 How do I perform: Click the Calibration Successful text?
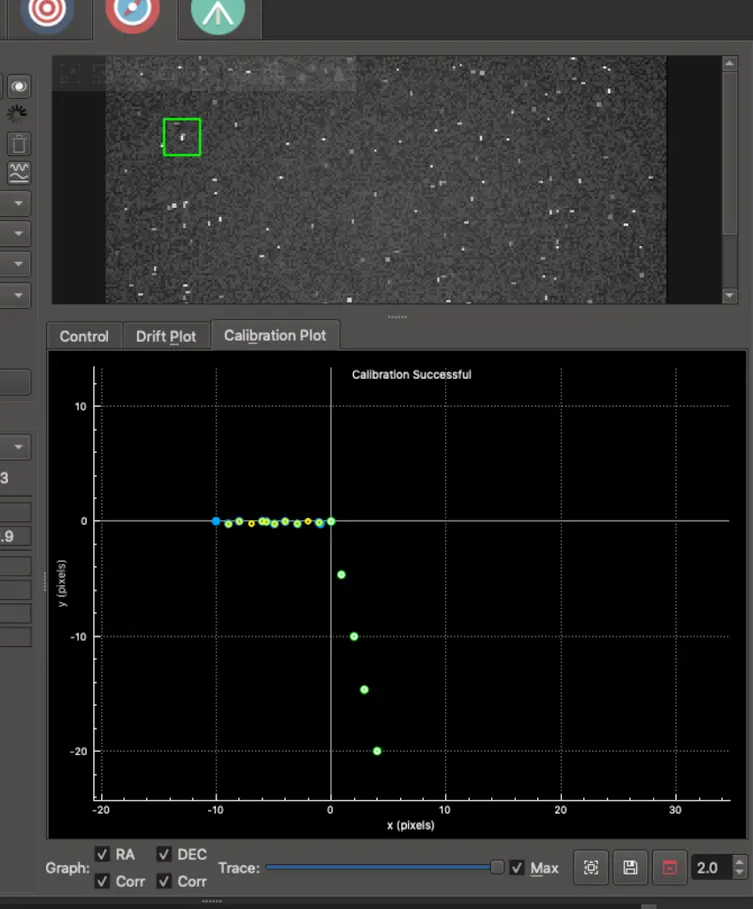coord(412,374)
